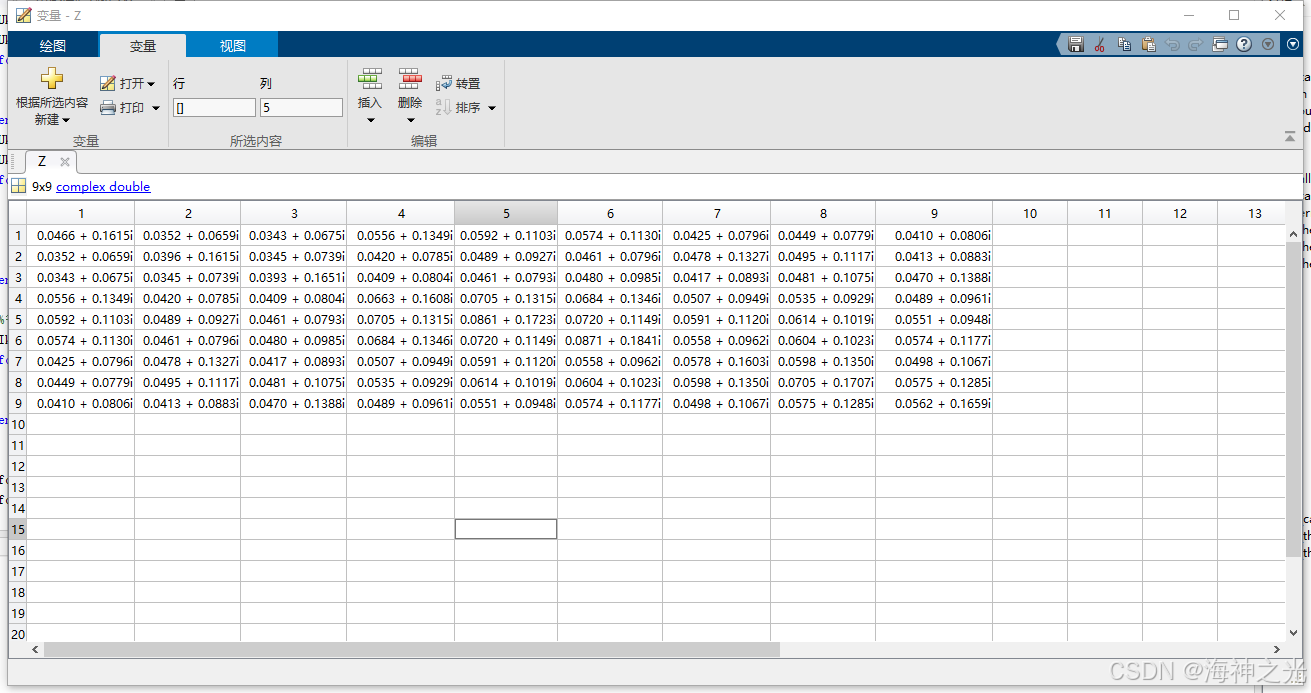Click row 3, column 9 cell 0.0470 + 0.1388i

[x=934, y=277]
